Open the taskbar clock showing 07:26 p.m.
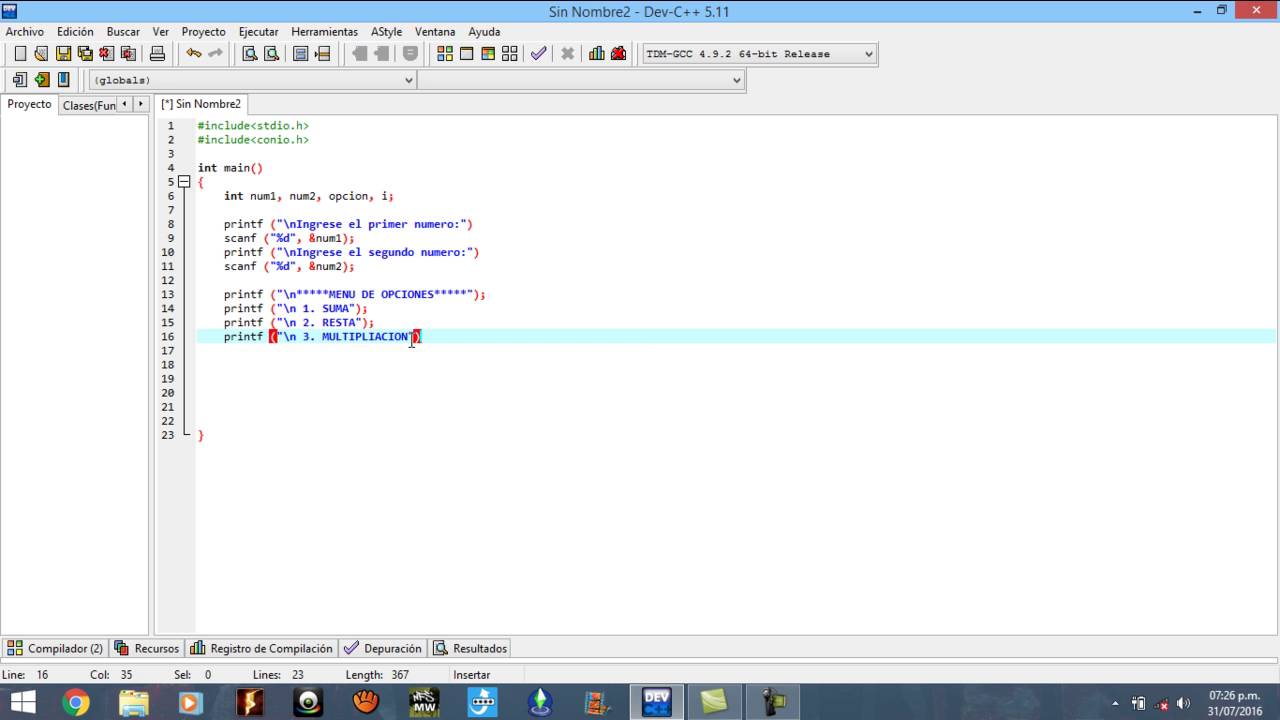Image resolution: width=1280 pixels, height=720 pixels. click(x=1234, y=703)
